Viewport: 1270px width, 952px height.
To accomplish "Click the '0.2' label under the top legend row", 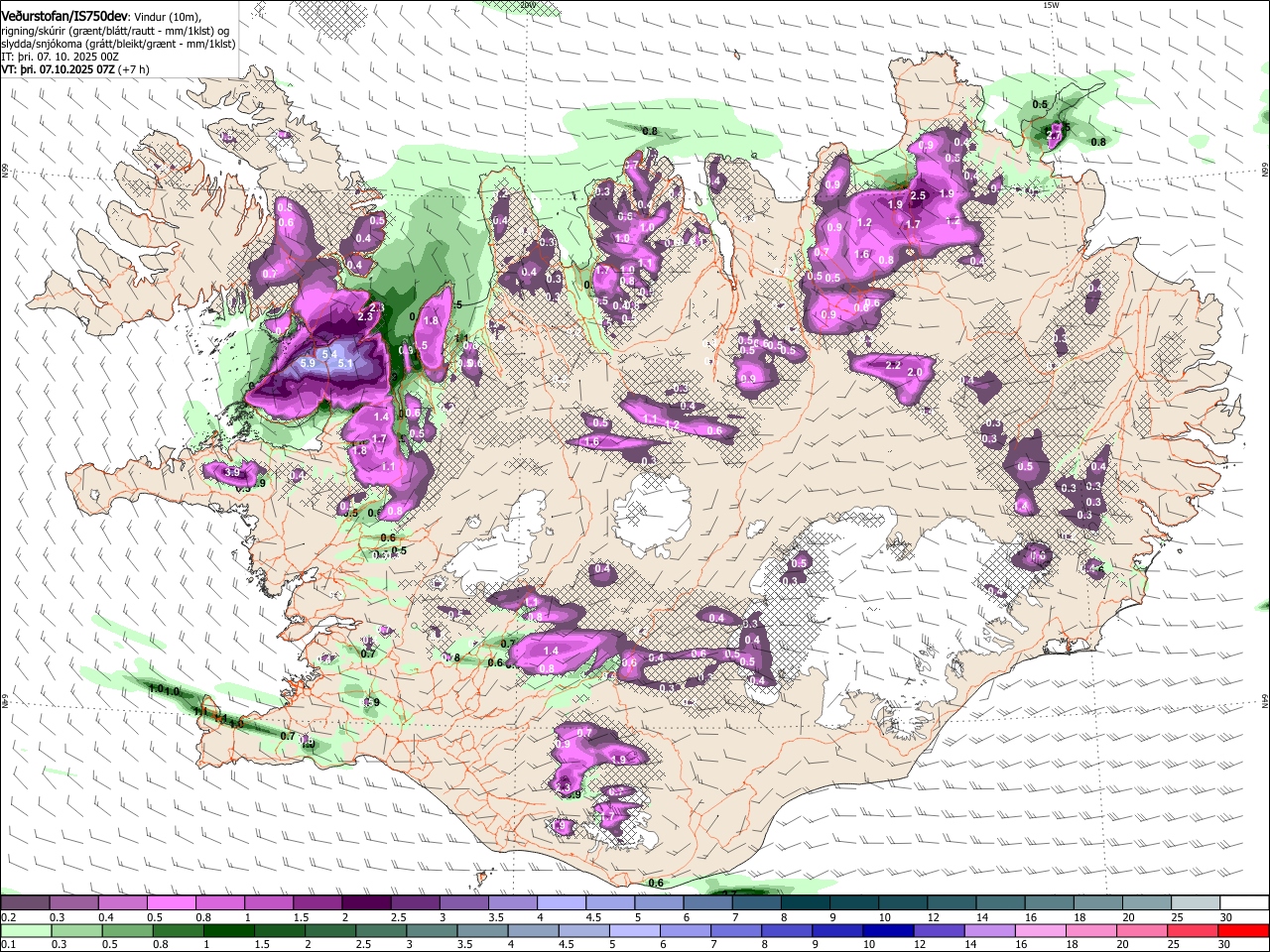I will pyautogui.click(x=9, y=916).
